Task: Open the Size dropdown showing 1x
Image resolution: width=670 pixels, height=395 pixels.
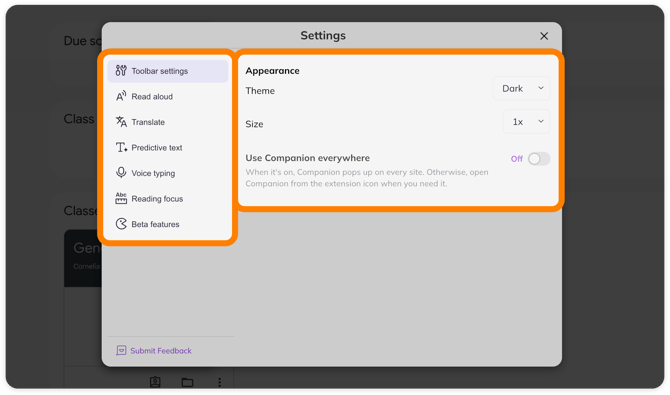Action: (x=526, y=122)
